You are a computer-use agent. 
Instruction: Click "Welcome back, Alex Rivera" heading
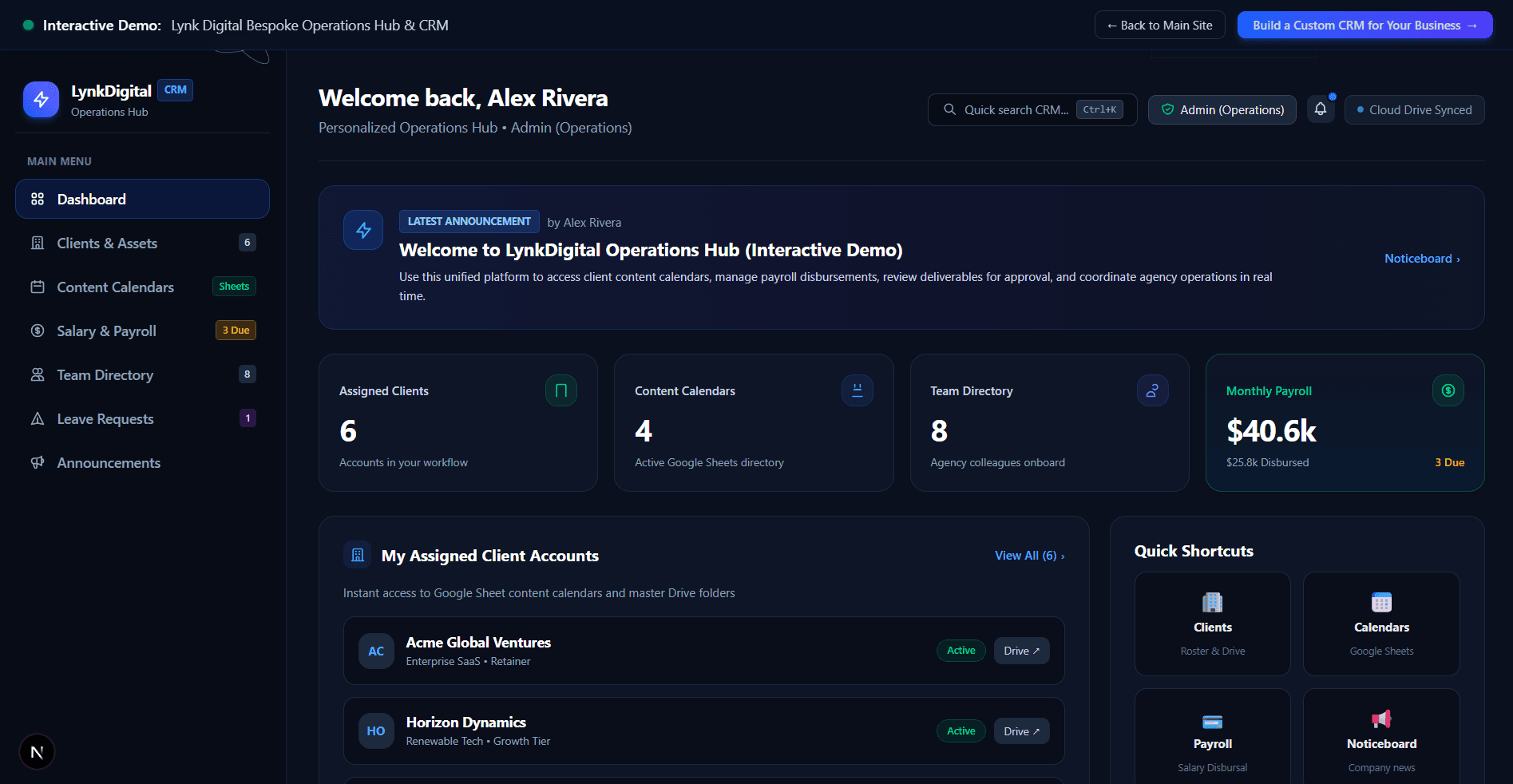point(463,98)
